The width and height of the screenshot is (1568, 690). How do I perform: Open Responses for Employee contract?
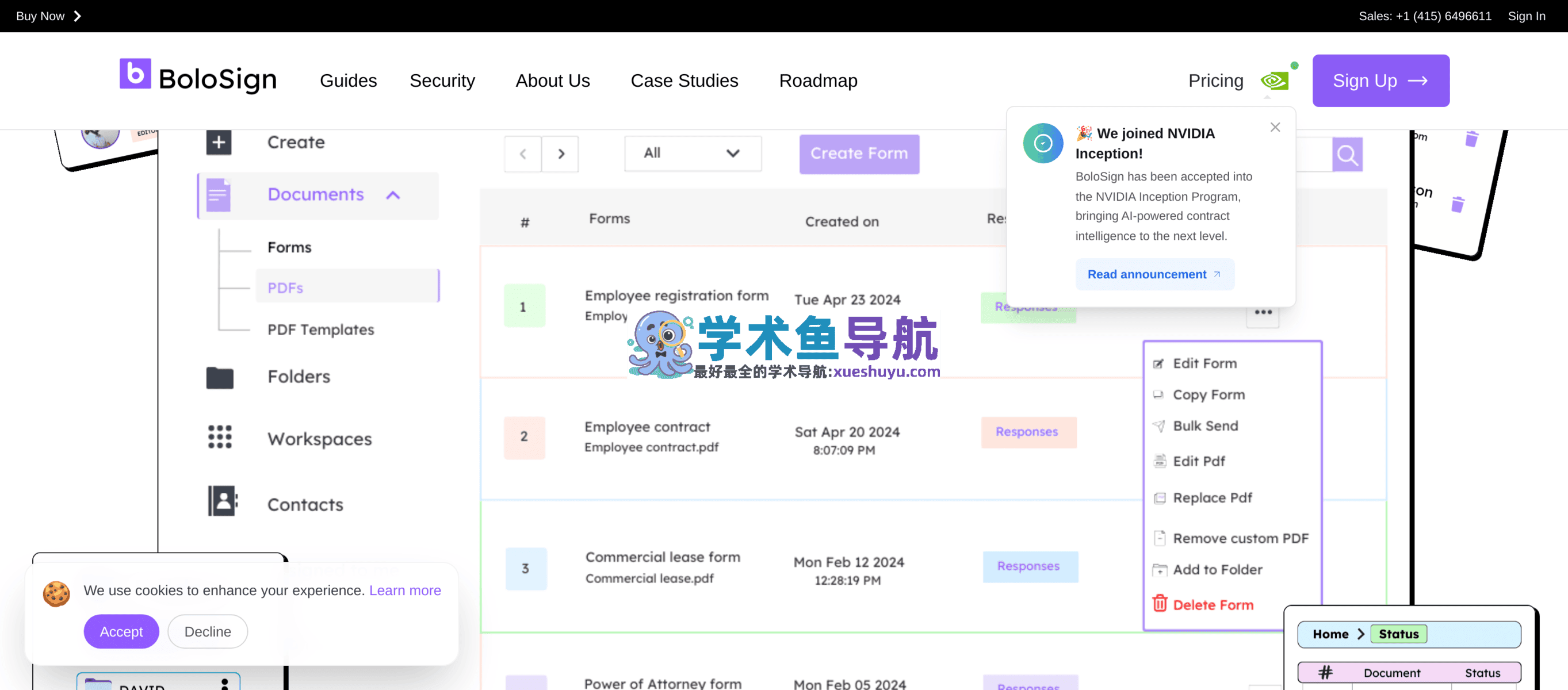[1028, 432]
